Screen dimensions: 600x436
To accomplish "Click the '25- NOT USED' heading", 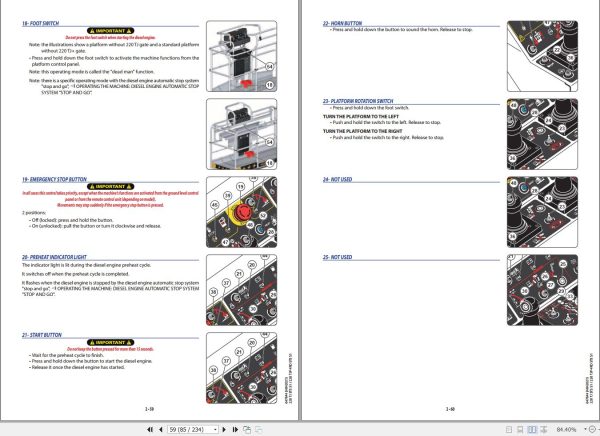I will tap(337, 257).
